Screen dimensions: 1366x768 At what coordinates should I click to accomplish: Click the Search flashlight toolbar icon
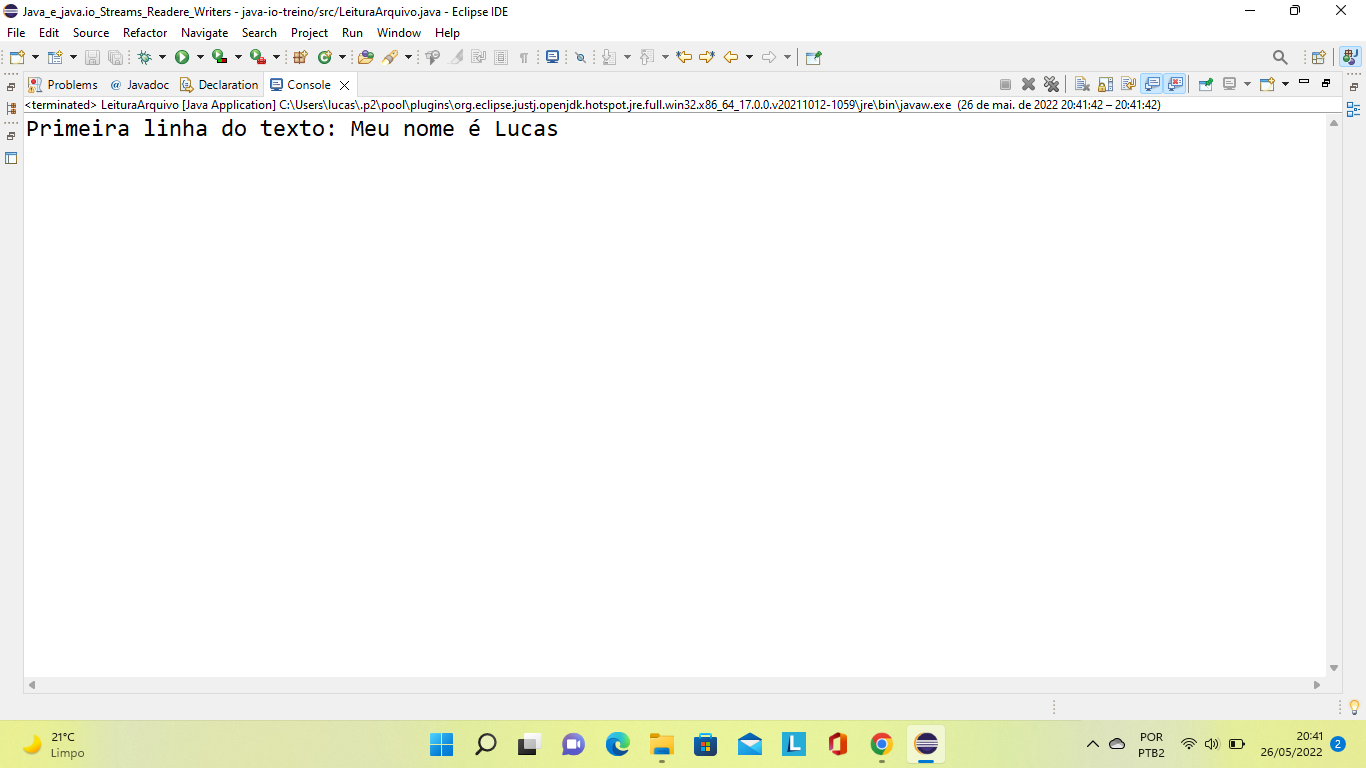pos(390,57)
